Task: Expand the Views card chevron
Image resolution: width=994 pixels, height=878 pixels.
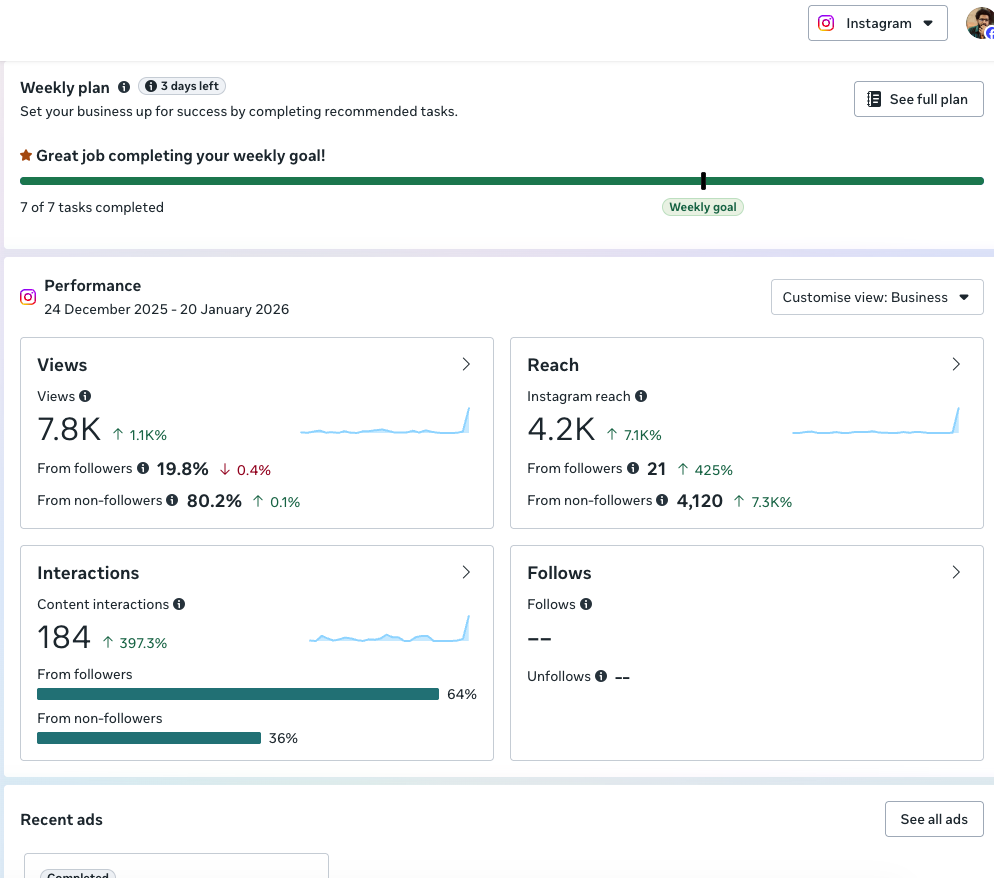Action: [466, 365]
